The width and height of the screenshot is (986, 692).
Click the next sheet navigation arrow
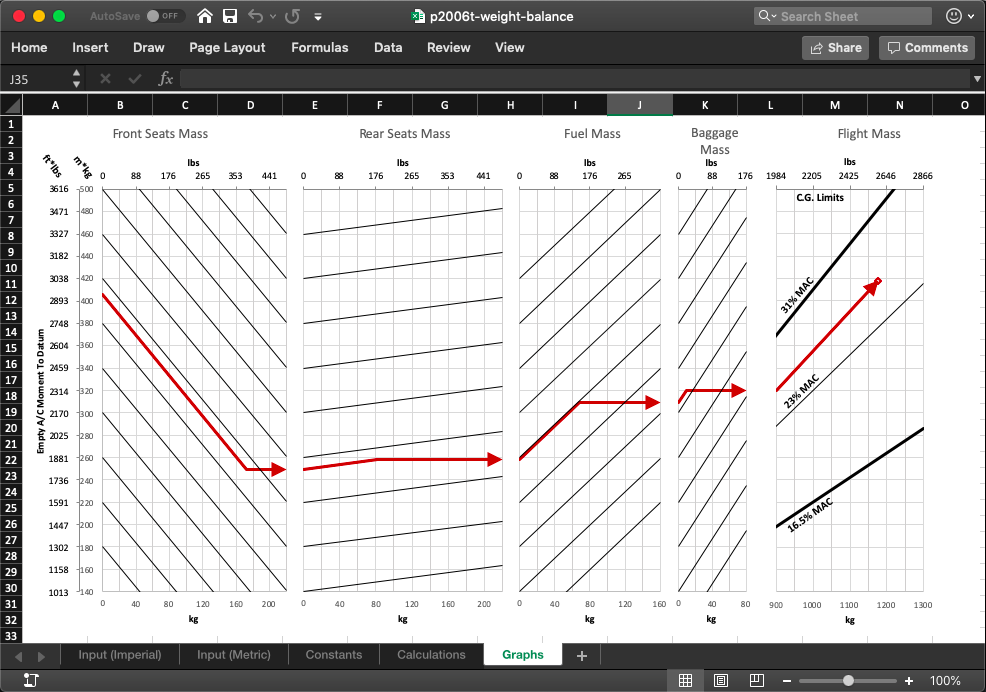tap(42, 656)
